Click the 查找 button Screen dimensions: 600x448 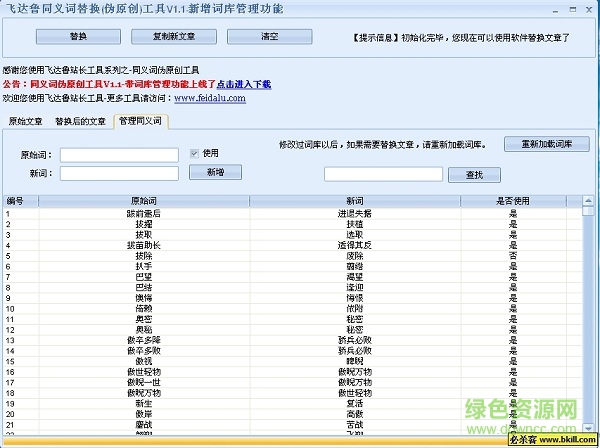[474, 175]
